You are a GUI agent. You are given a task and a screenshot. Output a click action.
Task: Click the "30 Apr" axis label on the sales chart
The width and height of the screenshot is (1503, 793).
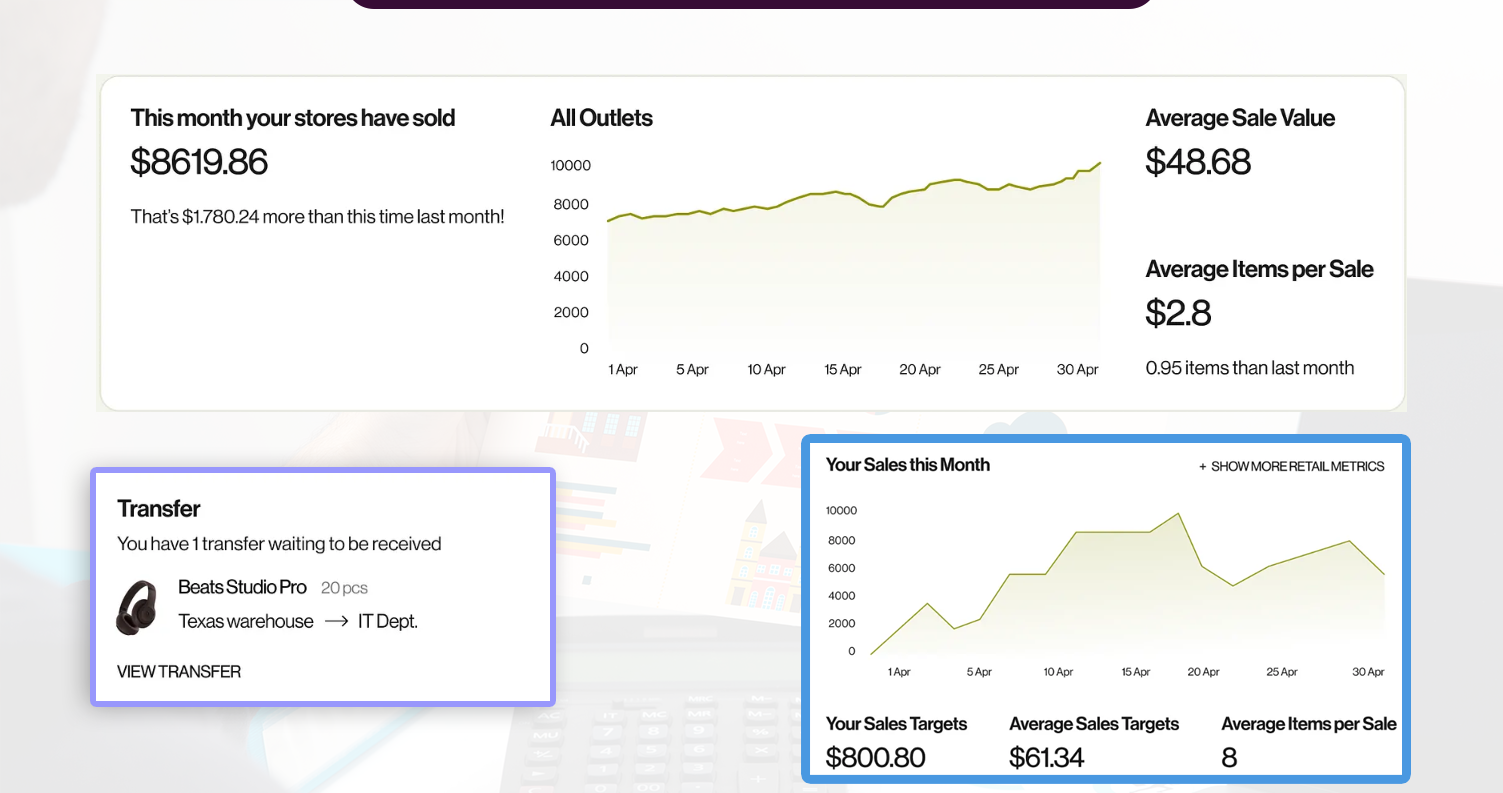(1367, 671)
